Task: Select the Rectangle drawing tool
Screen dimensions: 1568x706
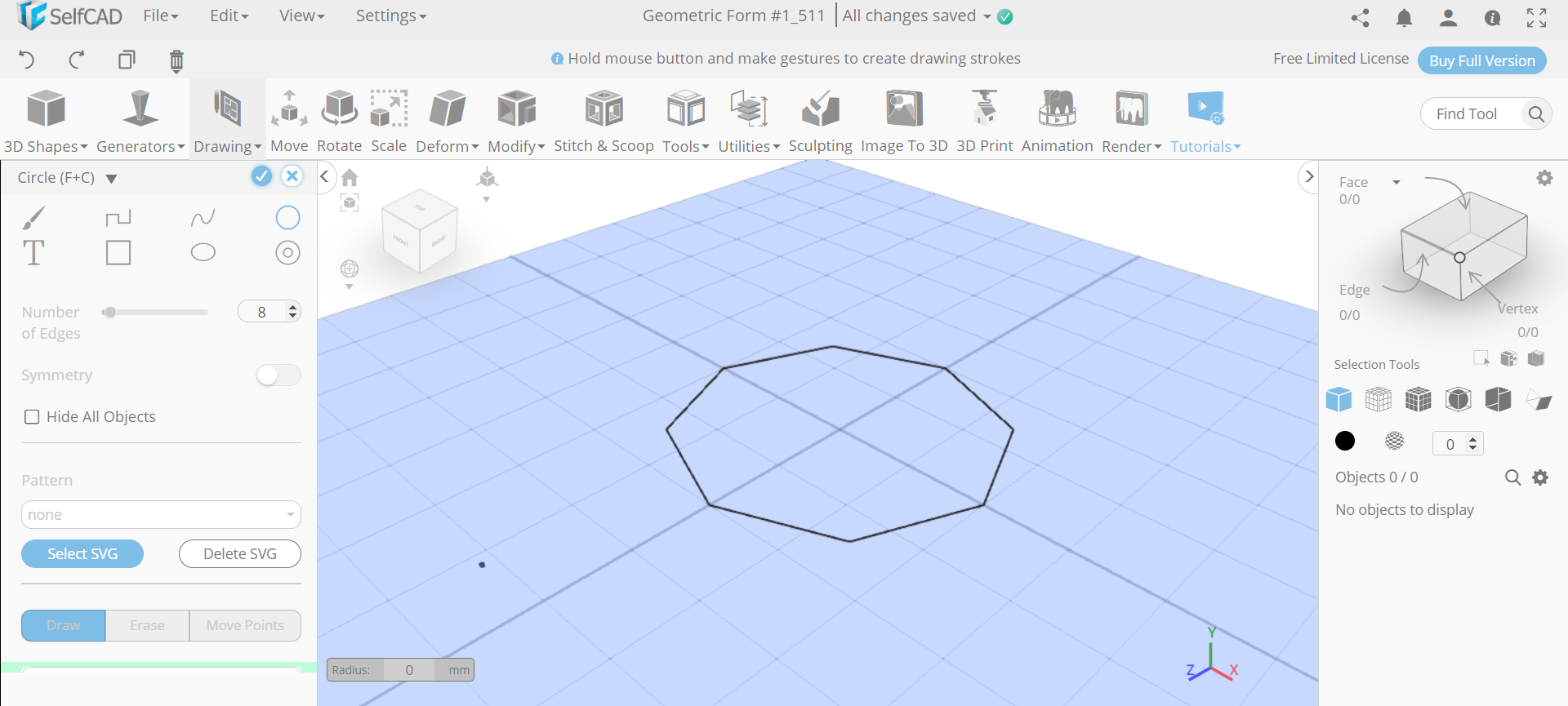Action: (118, 253)
